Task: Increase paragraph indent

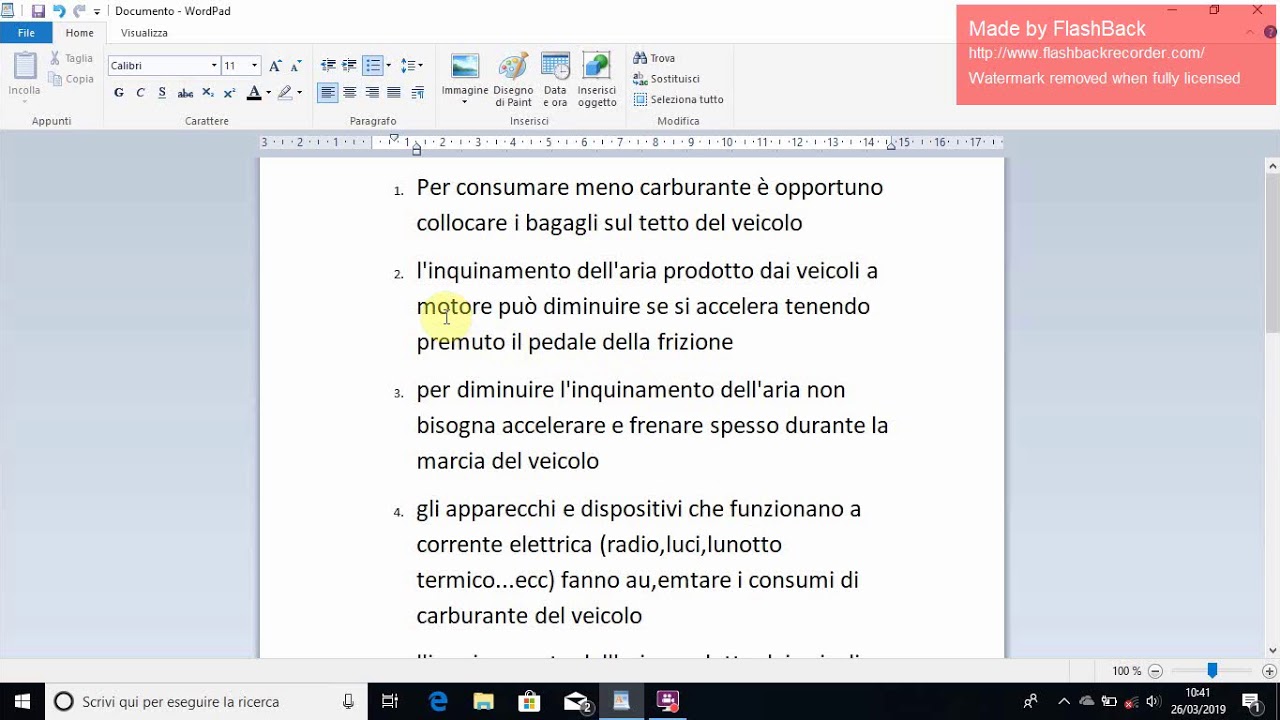Action: 349,66
